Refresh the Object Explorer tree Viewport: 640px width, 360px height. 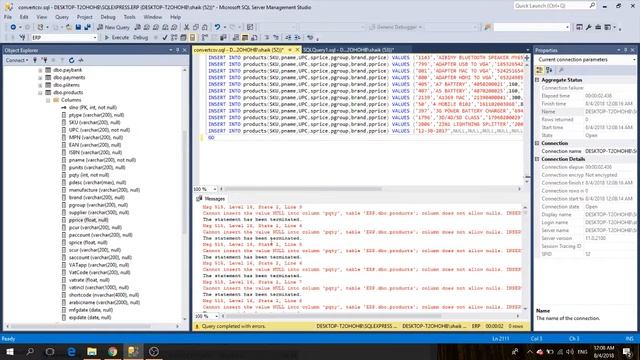coord(71,60)
